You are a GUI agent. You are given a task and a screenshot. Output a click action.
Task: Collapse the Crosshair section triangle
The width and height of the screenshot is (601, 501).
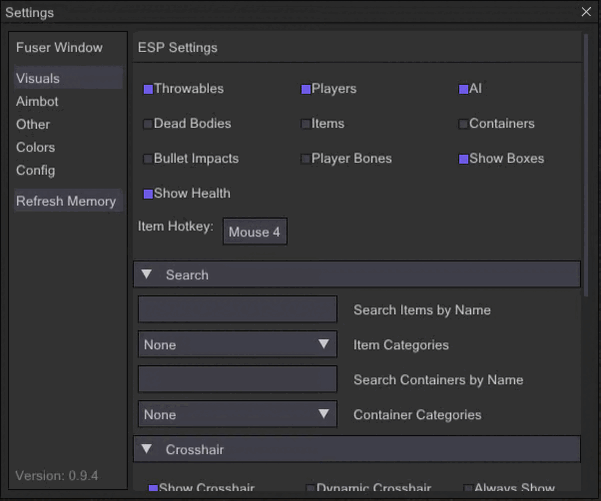(147, 449)
